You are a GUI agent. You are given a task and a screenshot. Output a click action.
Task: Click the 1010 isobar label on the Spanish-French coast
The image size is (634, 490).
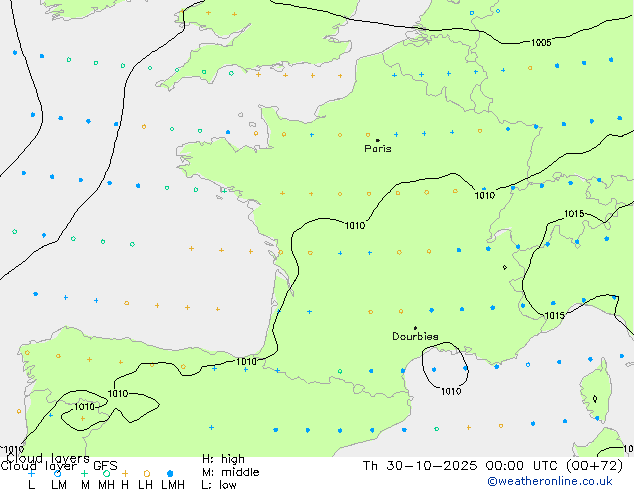[x=246, y=361]
